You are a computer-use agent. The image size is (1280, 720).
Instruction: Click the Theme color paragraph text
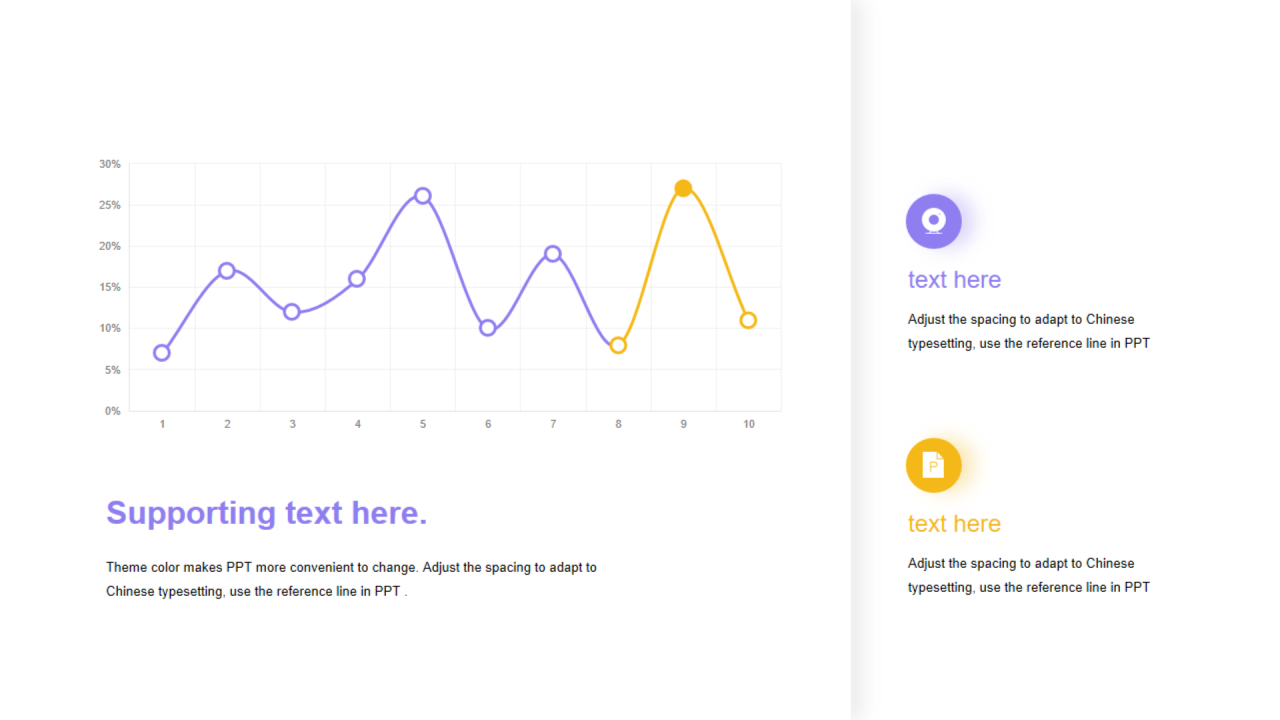[352, 579]
